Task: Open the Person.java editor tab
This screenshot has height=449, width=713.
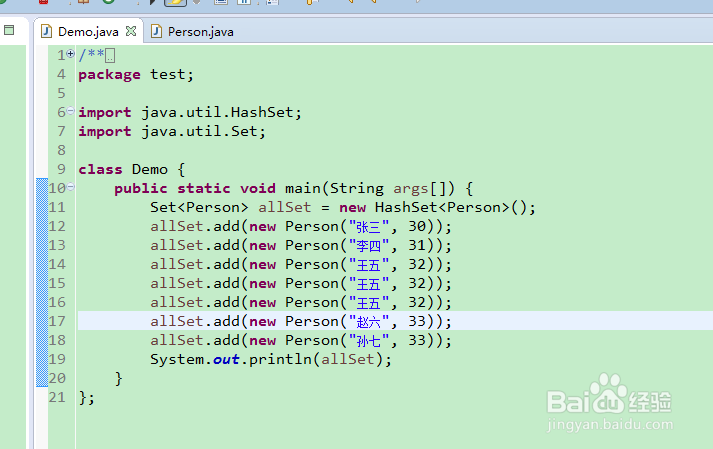Action: 200,32
